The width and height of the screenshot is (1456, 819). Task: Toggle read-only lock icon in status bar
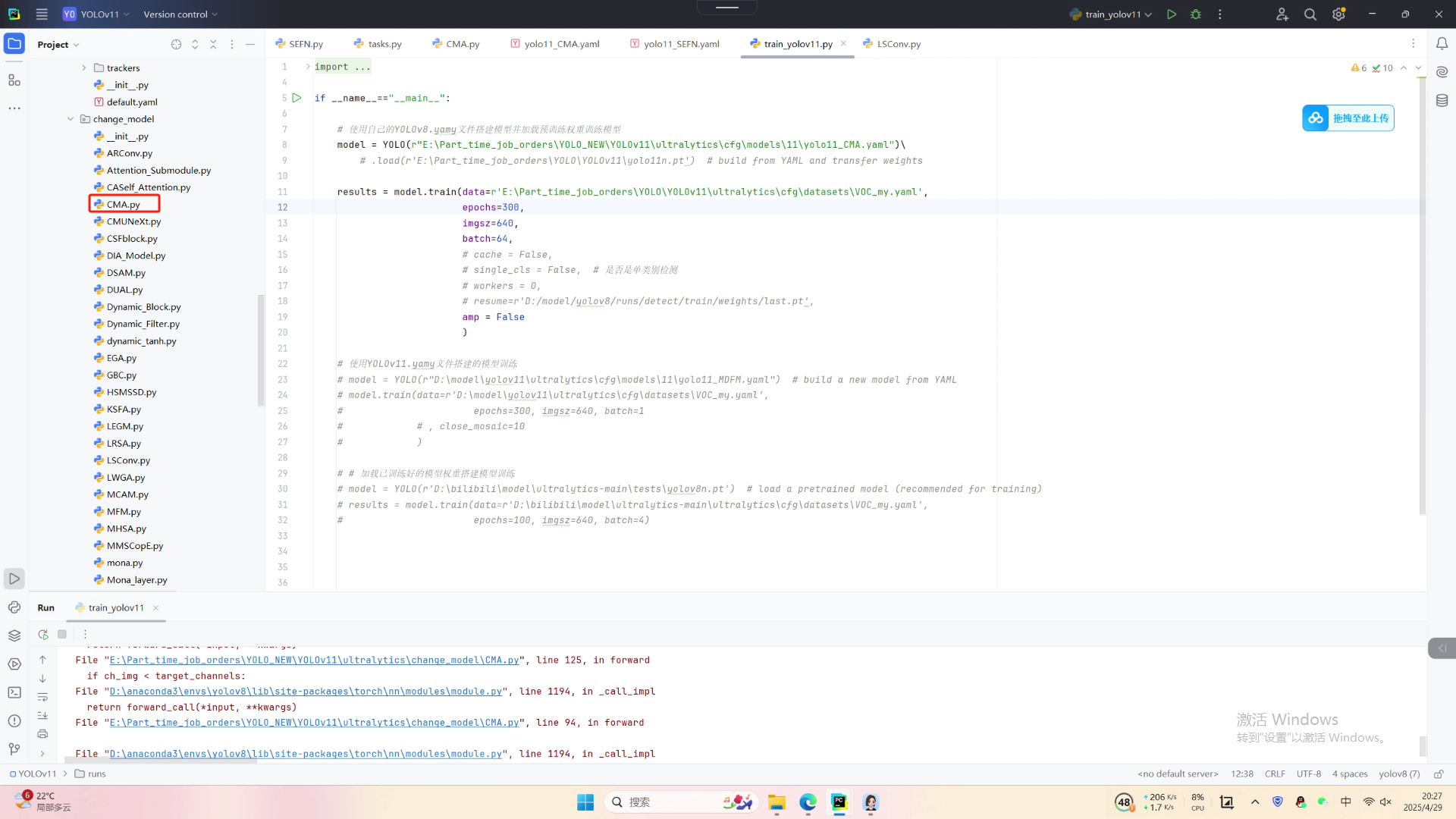(x=1438, y=774)
